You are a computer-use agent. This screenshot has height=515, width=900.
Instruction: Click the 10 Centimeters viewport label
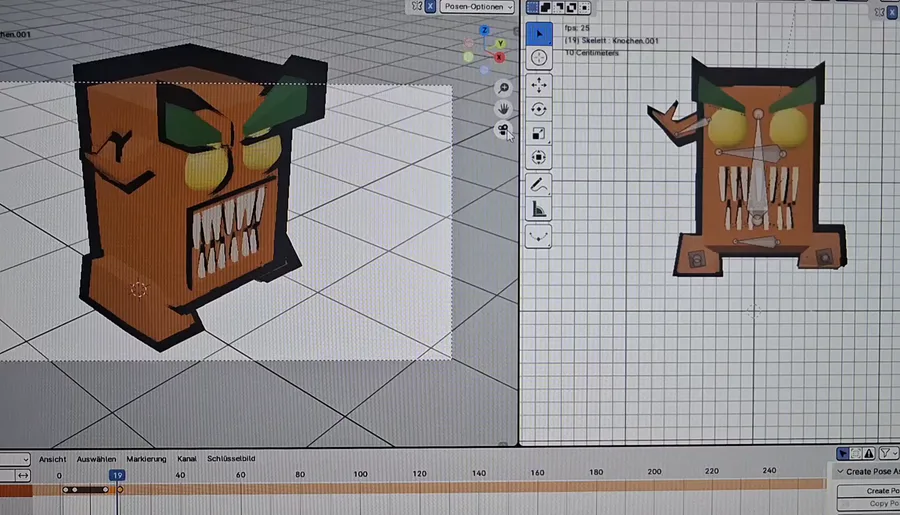tap(592, 53)
